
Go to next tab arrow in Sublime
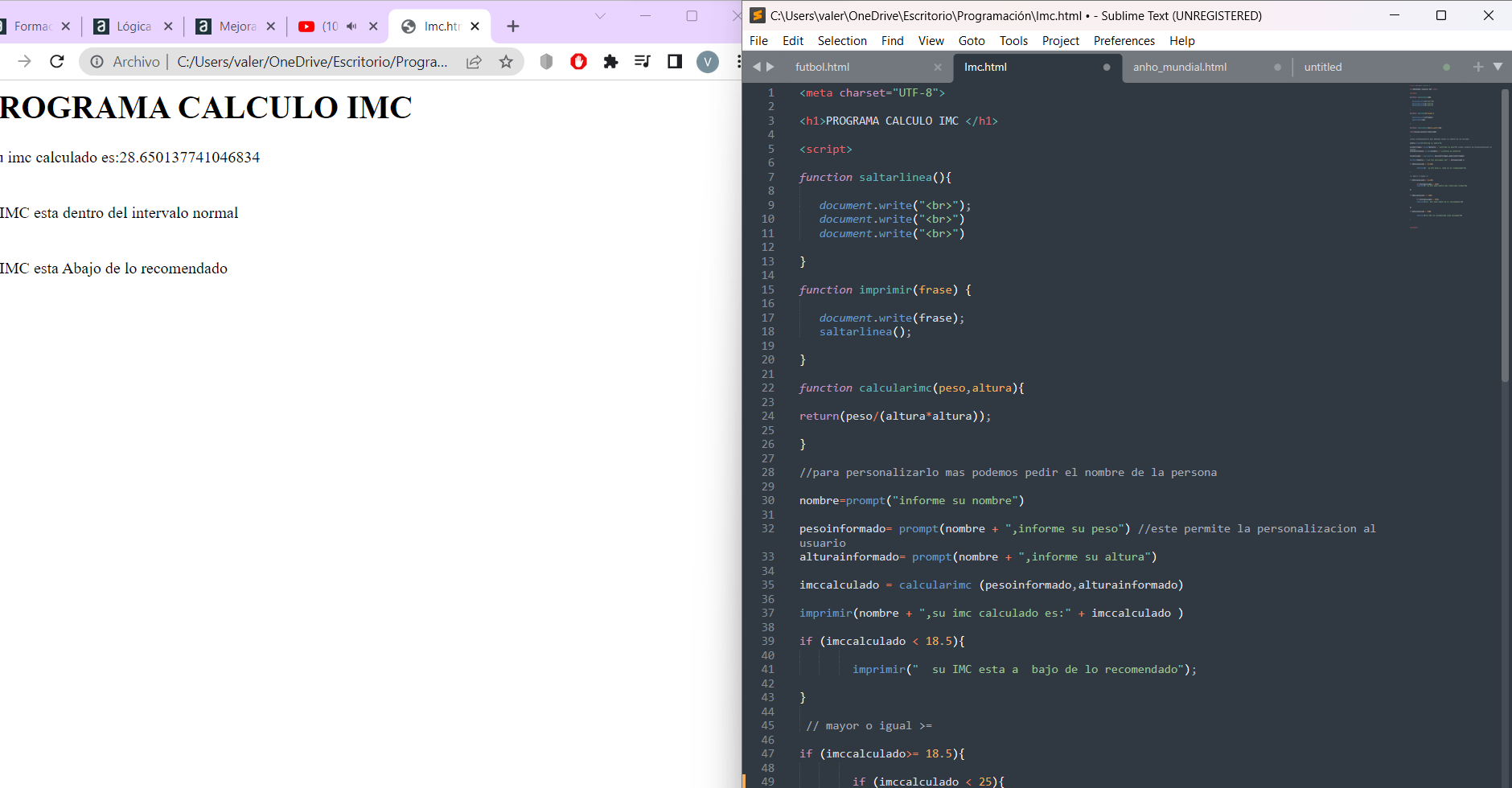pos(770,67)
